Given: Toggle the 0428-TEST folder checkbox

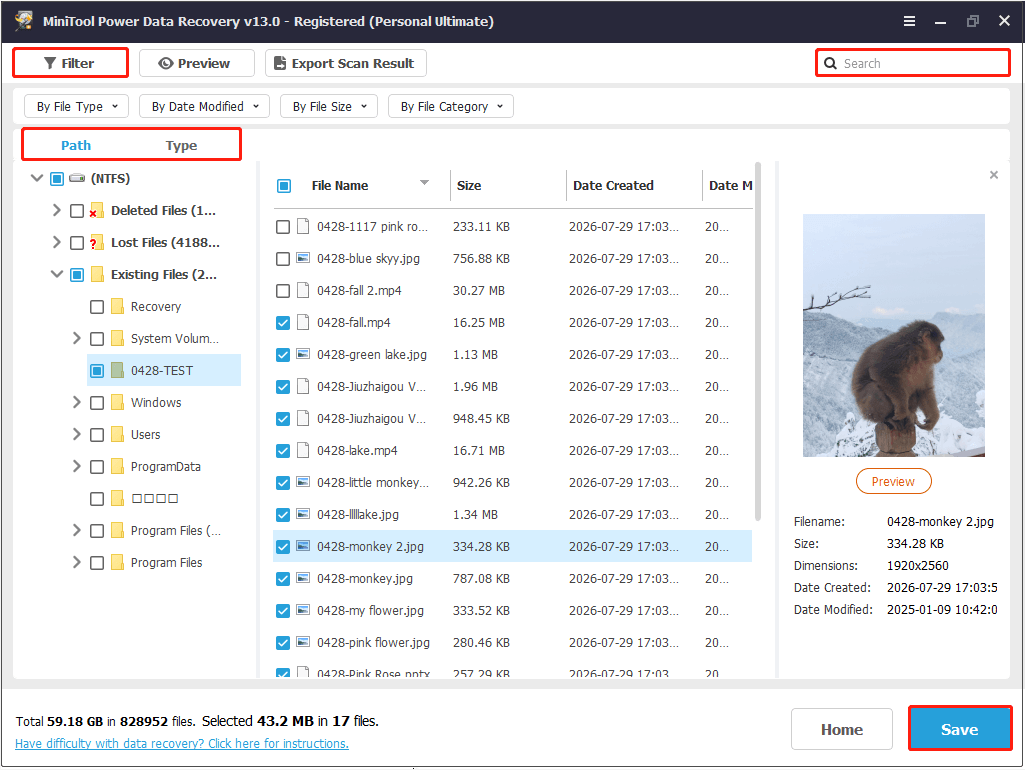Looking at the screenshot, I should coord(97,371).
